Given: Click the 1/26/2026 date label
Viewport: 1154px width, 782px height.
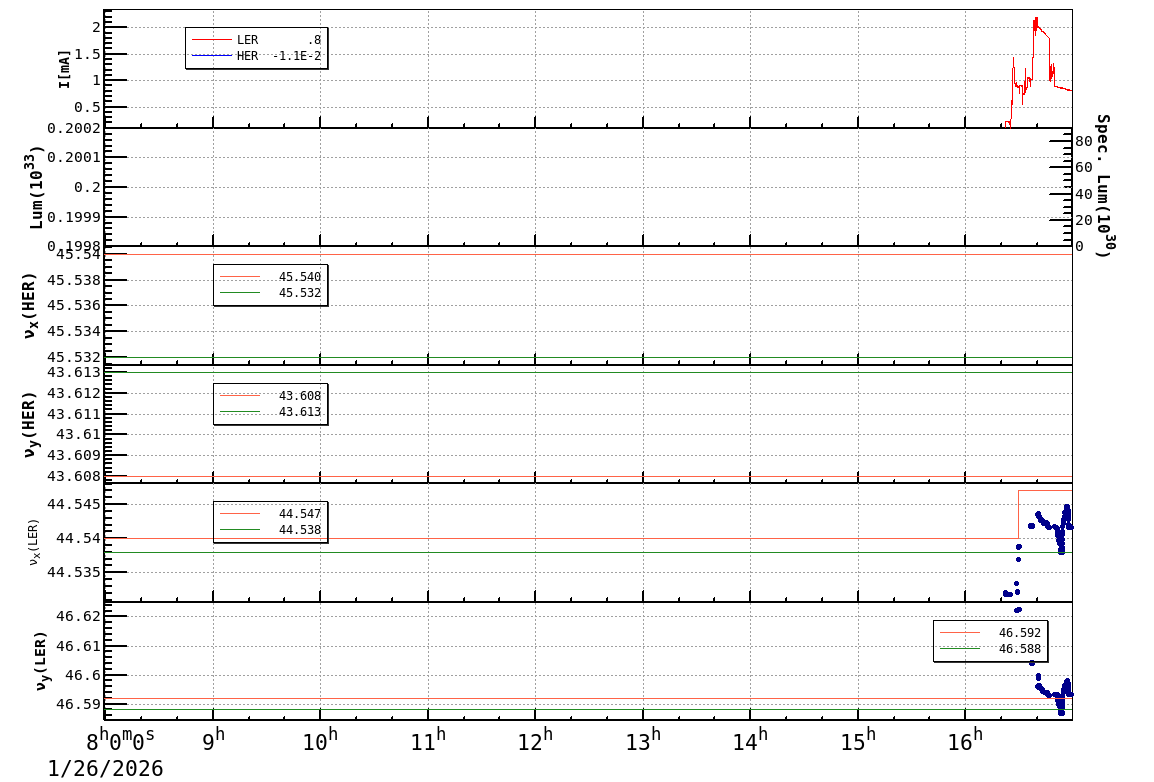Looking at the screenshot, I should [x=106, y=768].
